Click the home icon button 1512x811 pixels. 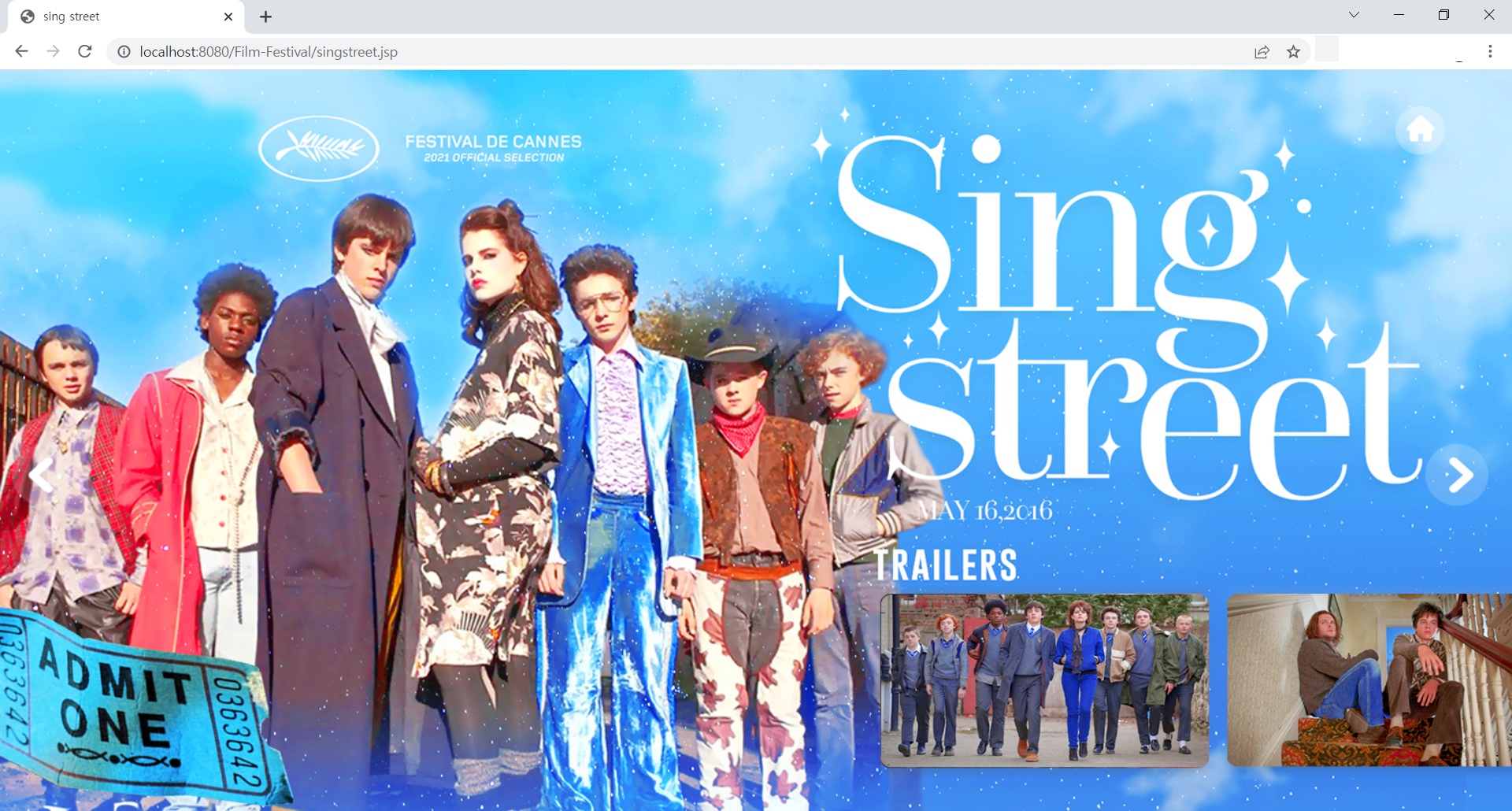(1420, 129)
